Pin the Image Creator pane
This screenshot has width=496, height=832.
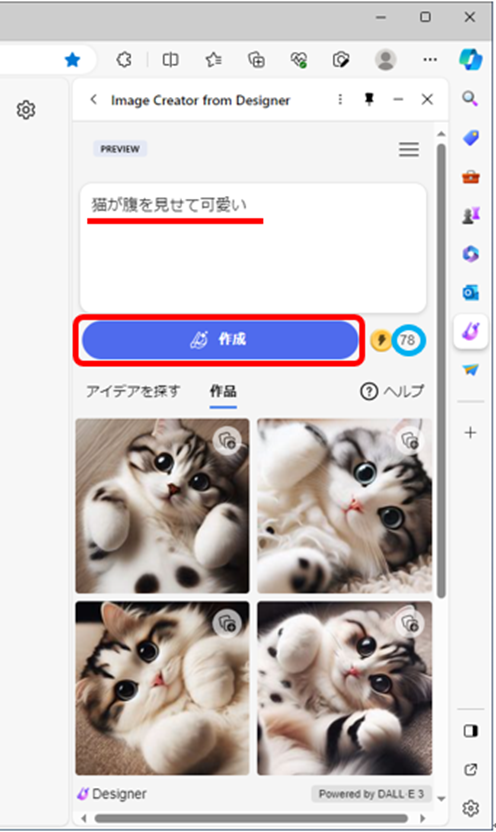[x=369, y=99]
